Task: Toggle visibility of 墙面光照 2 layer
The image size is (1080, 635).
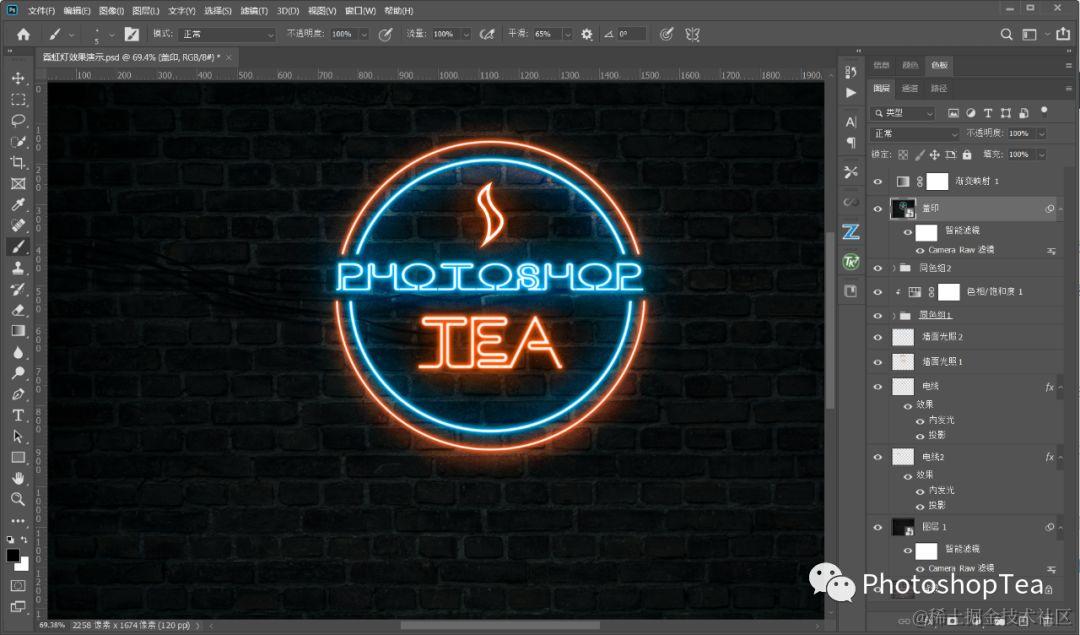Action: [x=878, y=337]
